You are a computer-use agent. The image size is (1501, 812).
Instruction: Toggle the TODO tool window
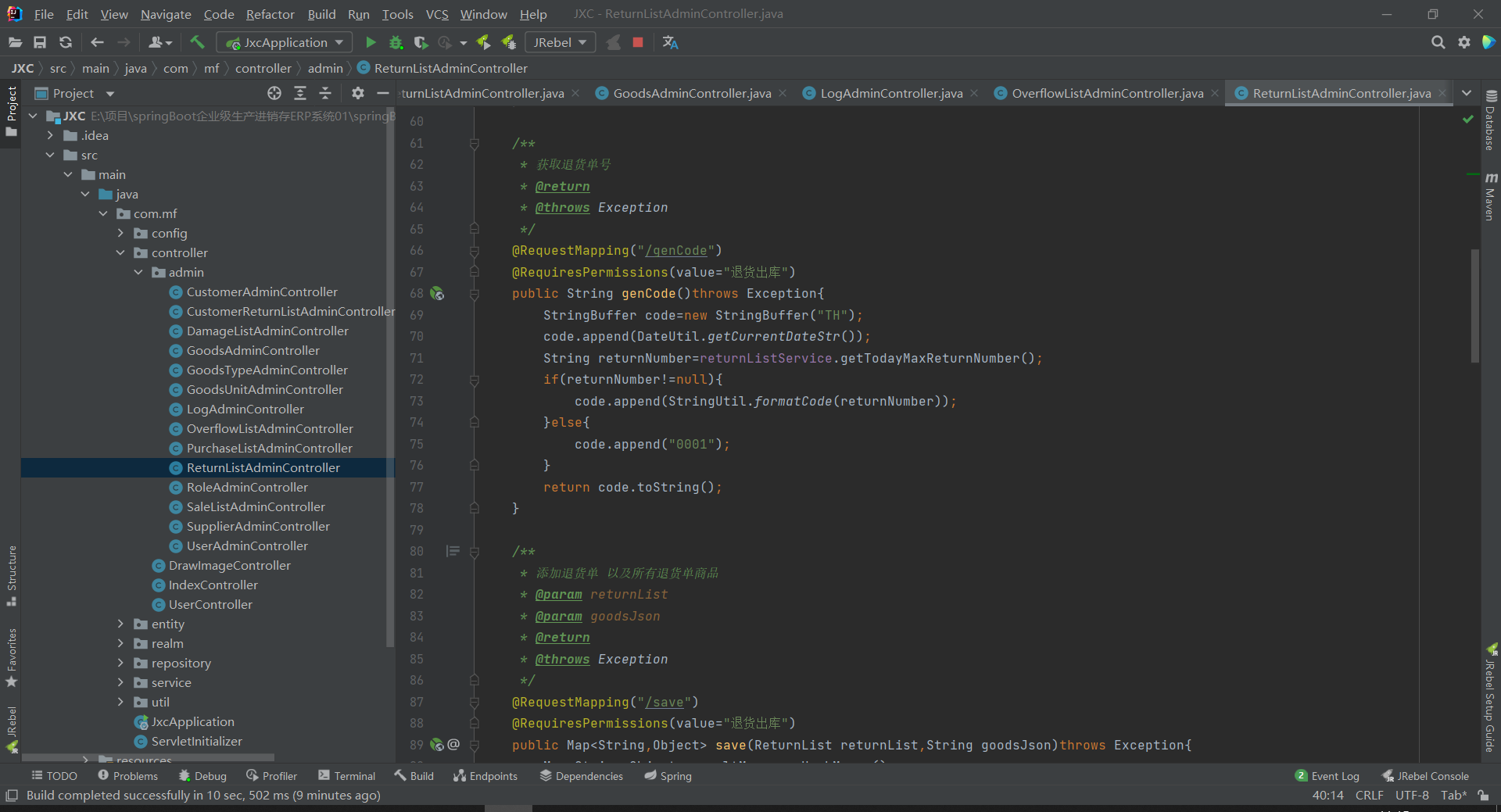[x=54, y=776]
